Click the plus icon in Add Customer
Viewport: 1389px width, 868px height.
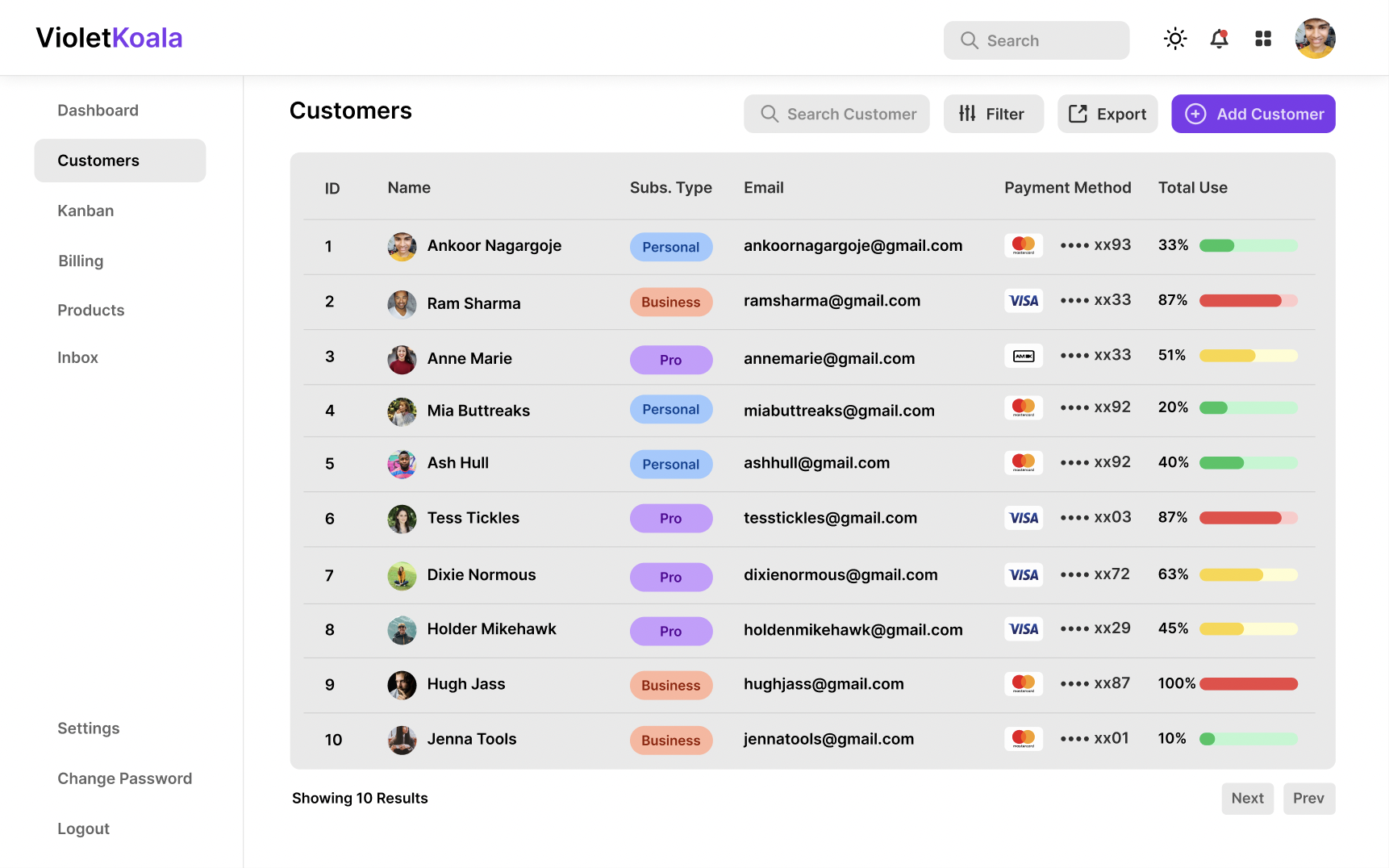[x=1195, y=114]
